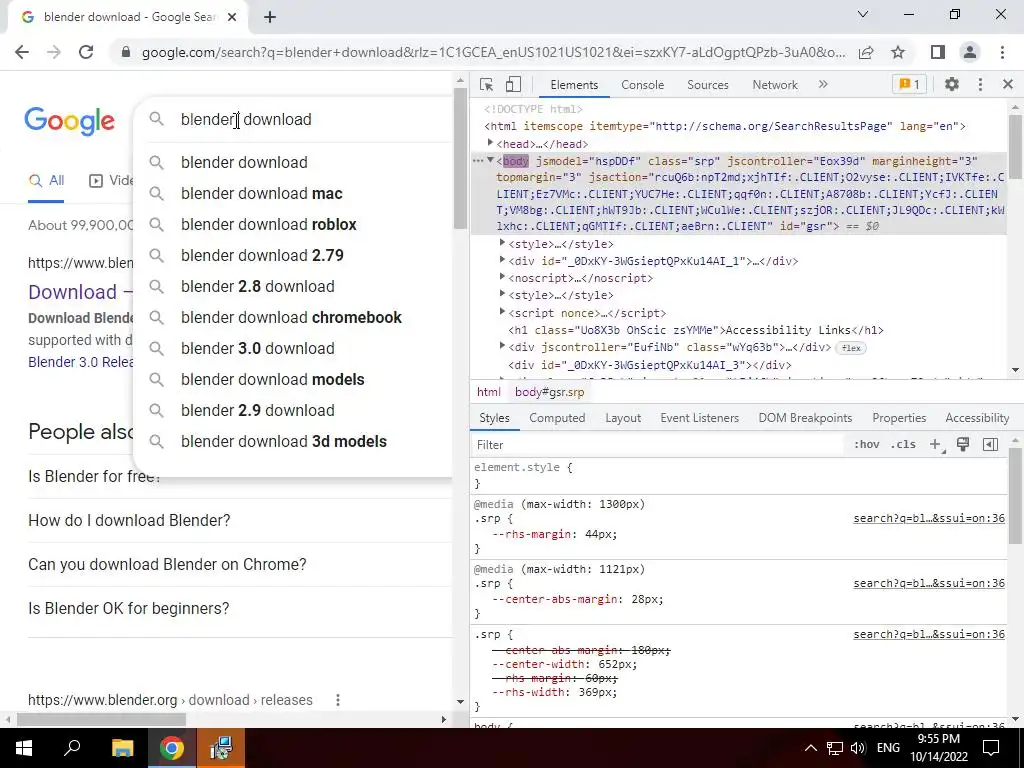
Task: Click the rendering emulation paintbrush icon in Styles
Action: [963, 445]
